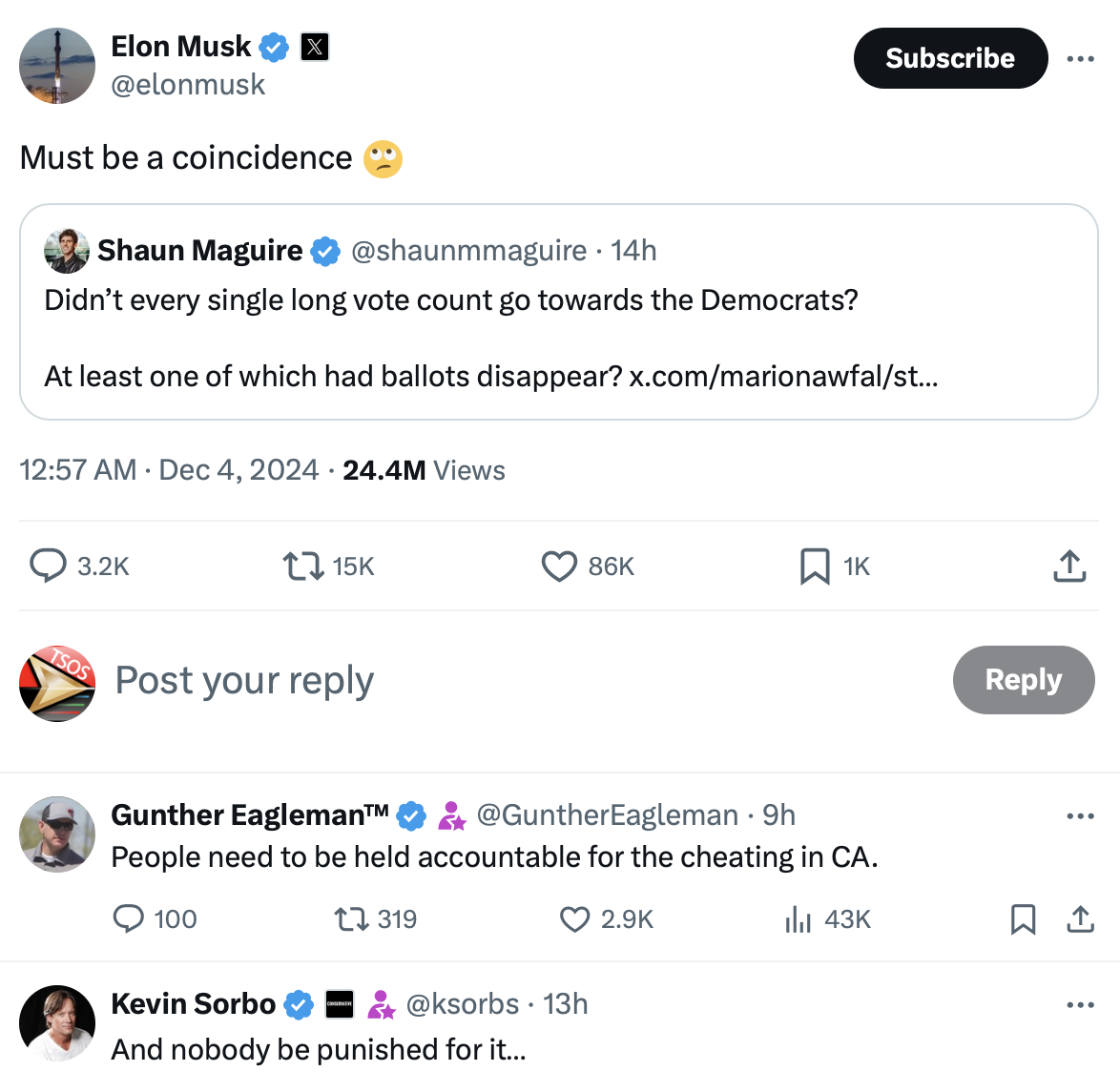Viewport: 1120px width, 1092px height.
Task: Bookmark the main post
Action: tap(814, 567)
